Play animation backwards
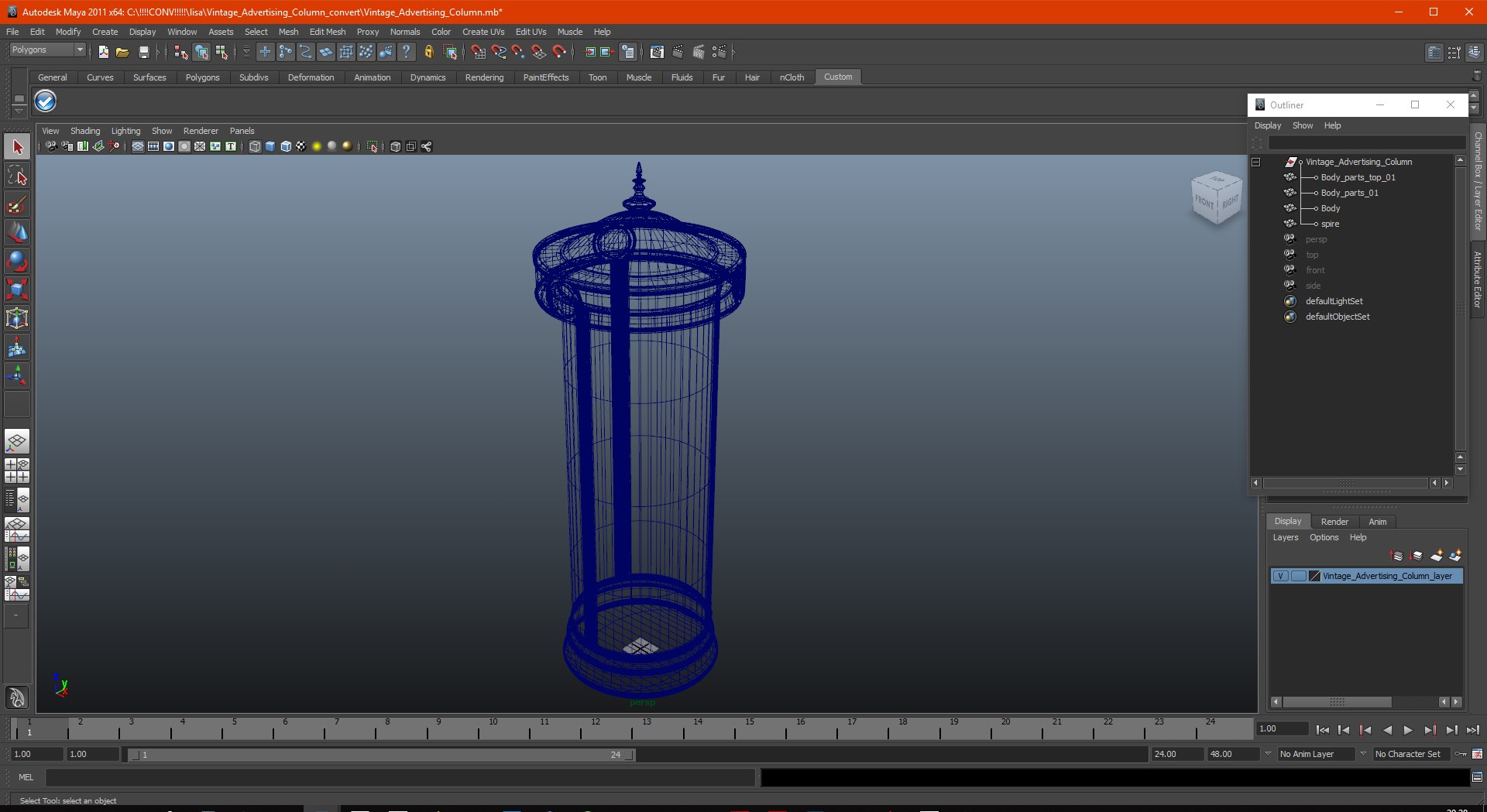 point(1387,729)
